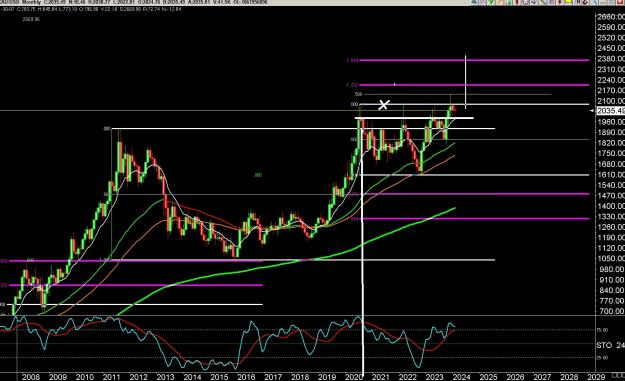Screen dimensions: 625x381
Task: Click the 2016 label on time axis
Action: point(246,377)
